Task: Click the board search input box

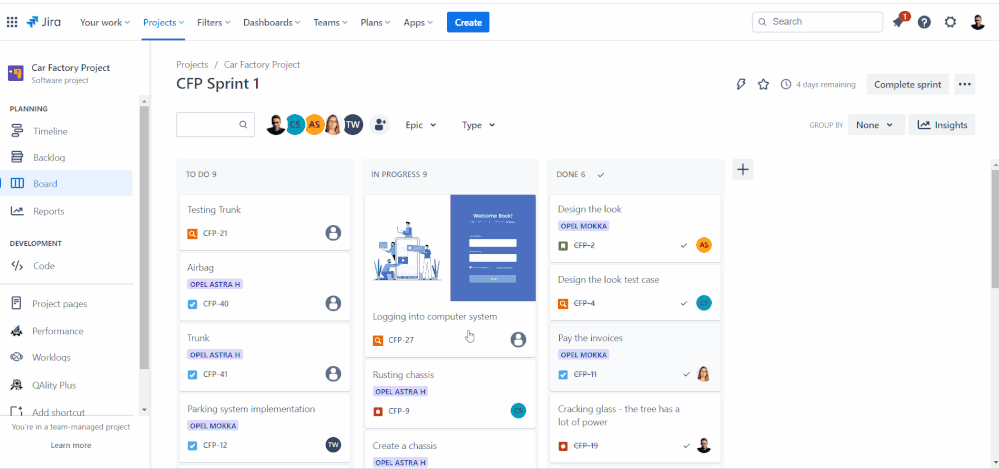Action: (215, 125)
